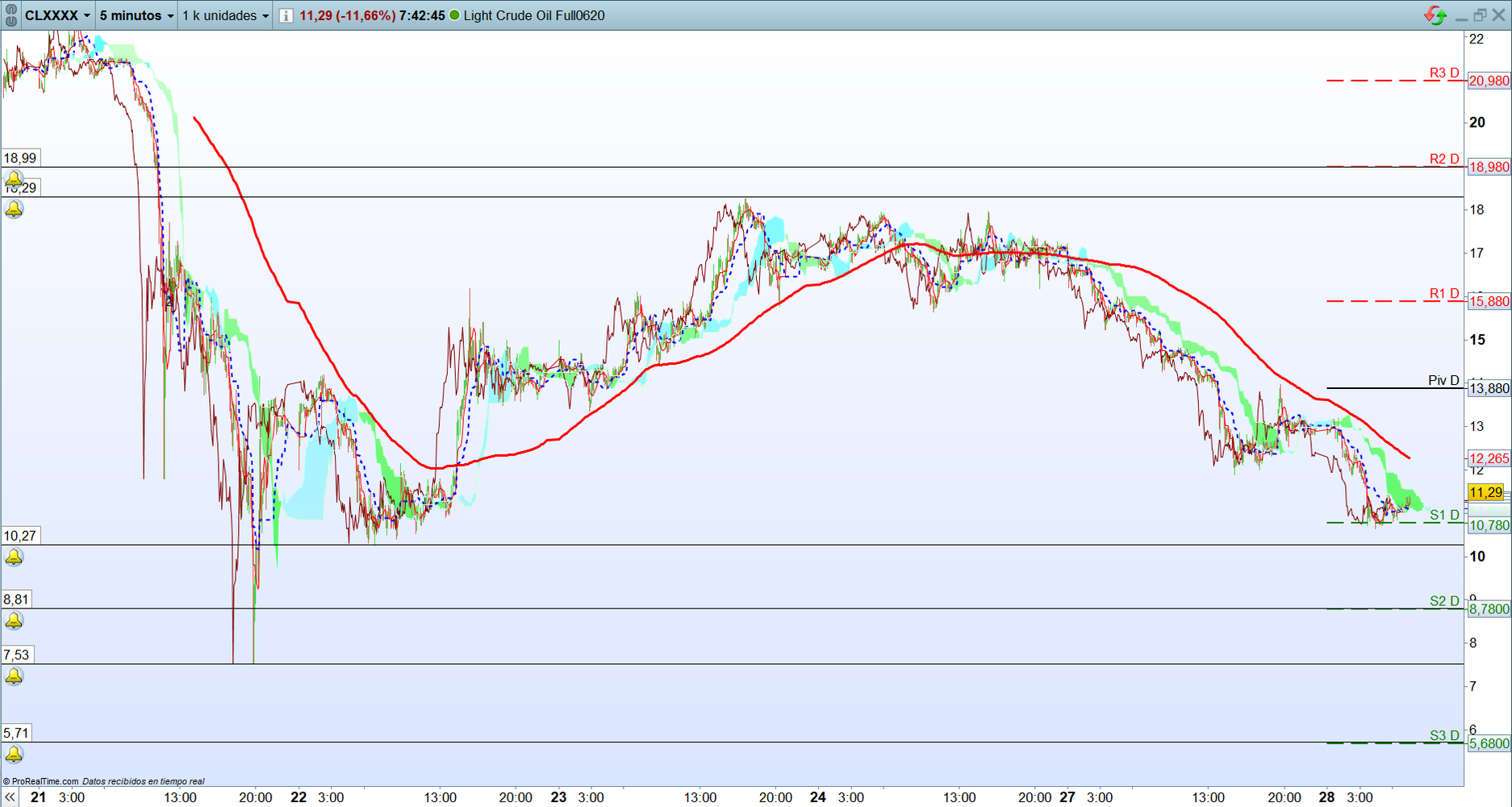Viewport: 1512px width, 807px height.
Task: Click the alert bell for 10,27 level
Action: [14, 557]
